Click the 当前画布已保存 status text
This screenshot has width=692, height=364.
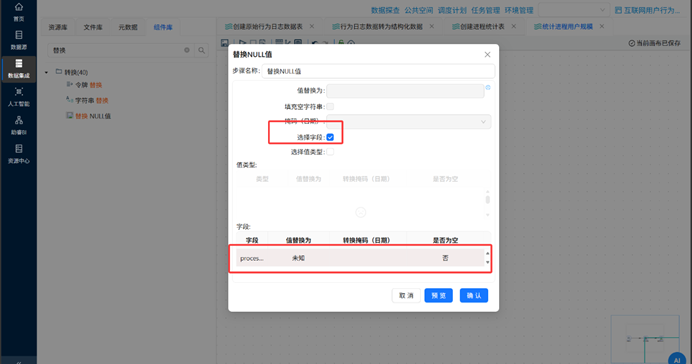pyautogui.click(x=654, y=43)
